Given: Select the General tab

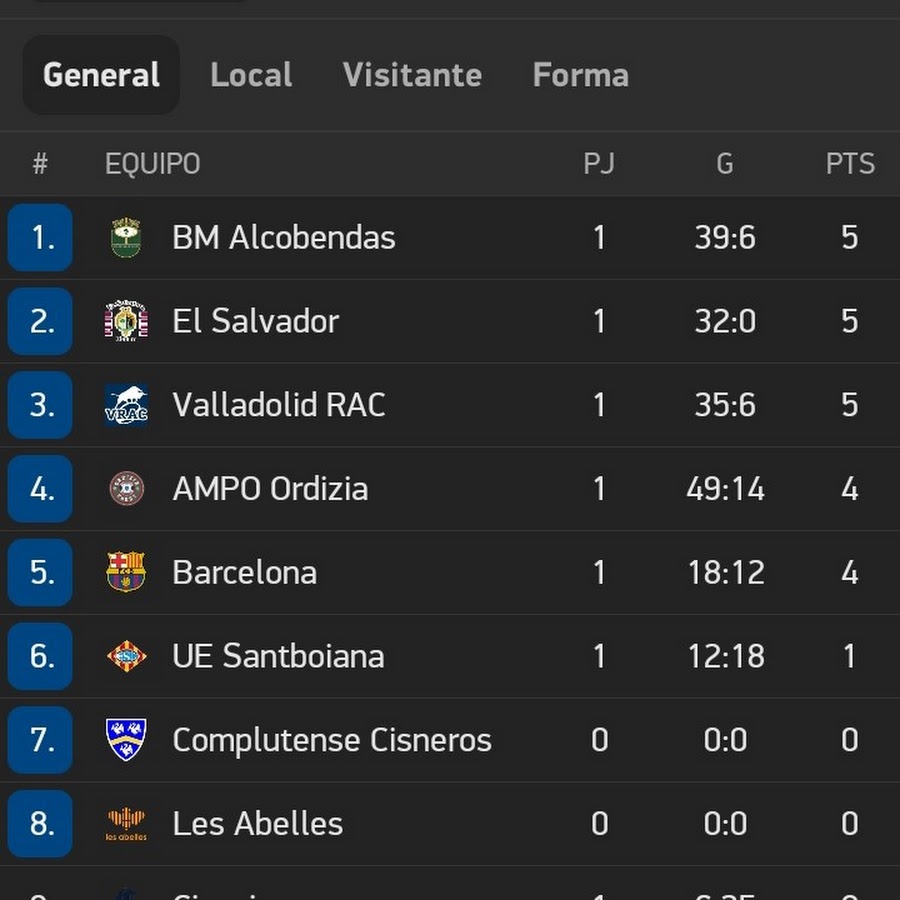Looking at the screenshot, I should click(102, 75).
